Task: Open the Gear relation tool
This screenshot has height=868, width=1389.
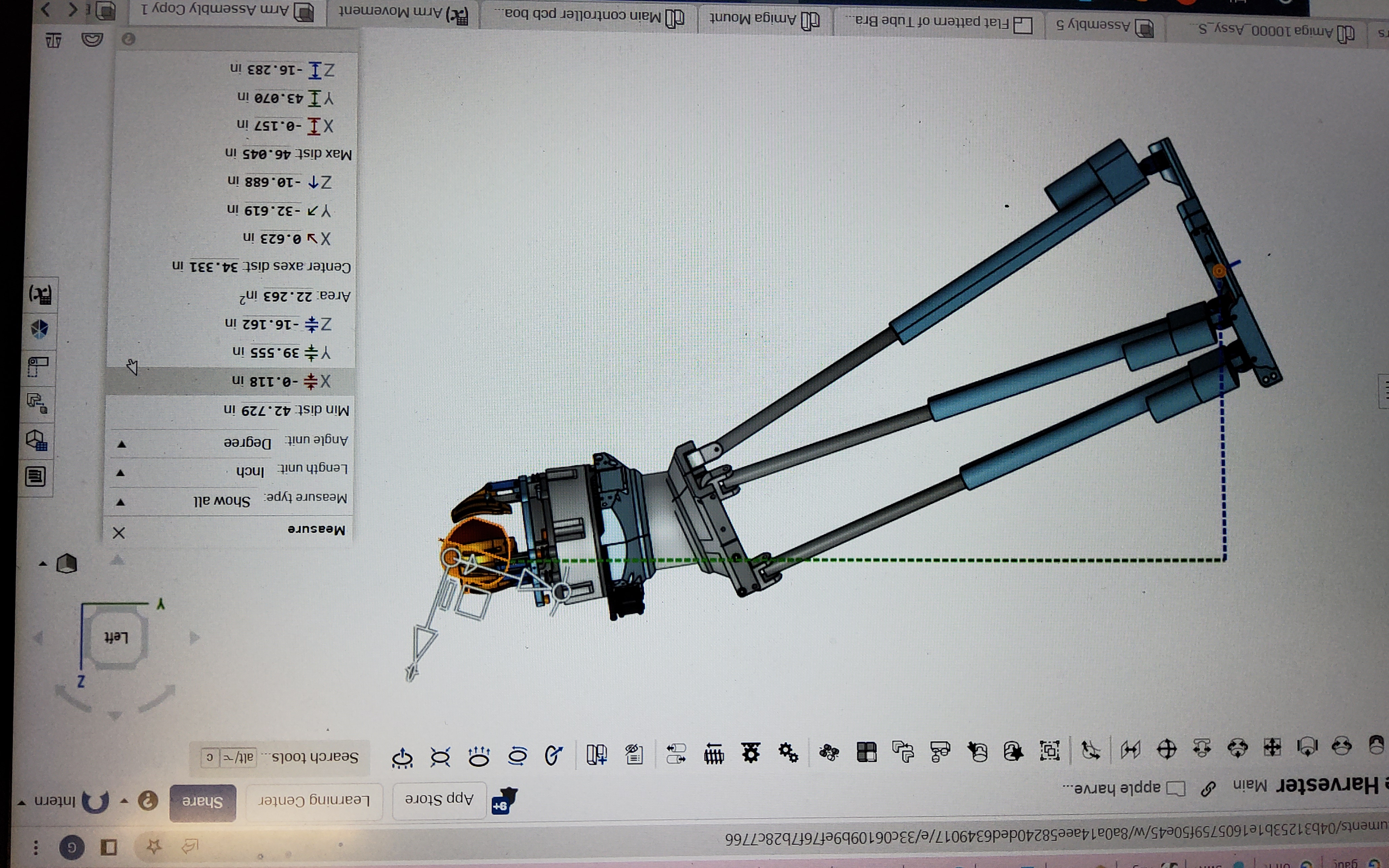Action: point(789,752)
